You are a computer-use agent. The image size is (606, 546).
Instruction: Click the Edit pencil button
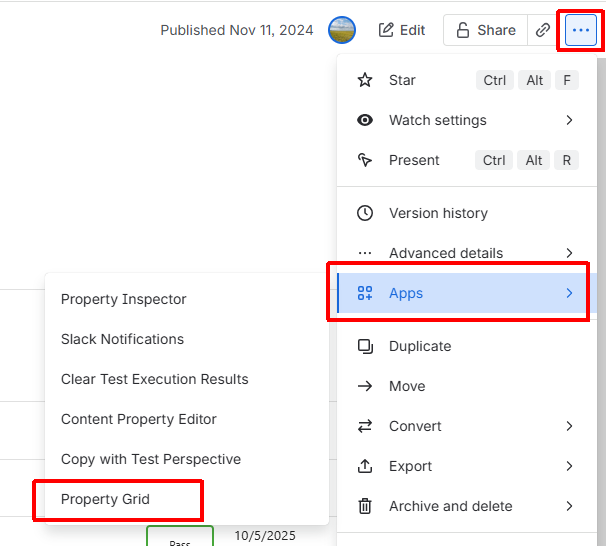click(402, 30)
